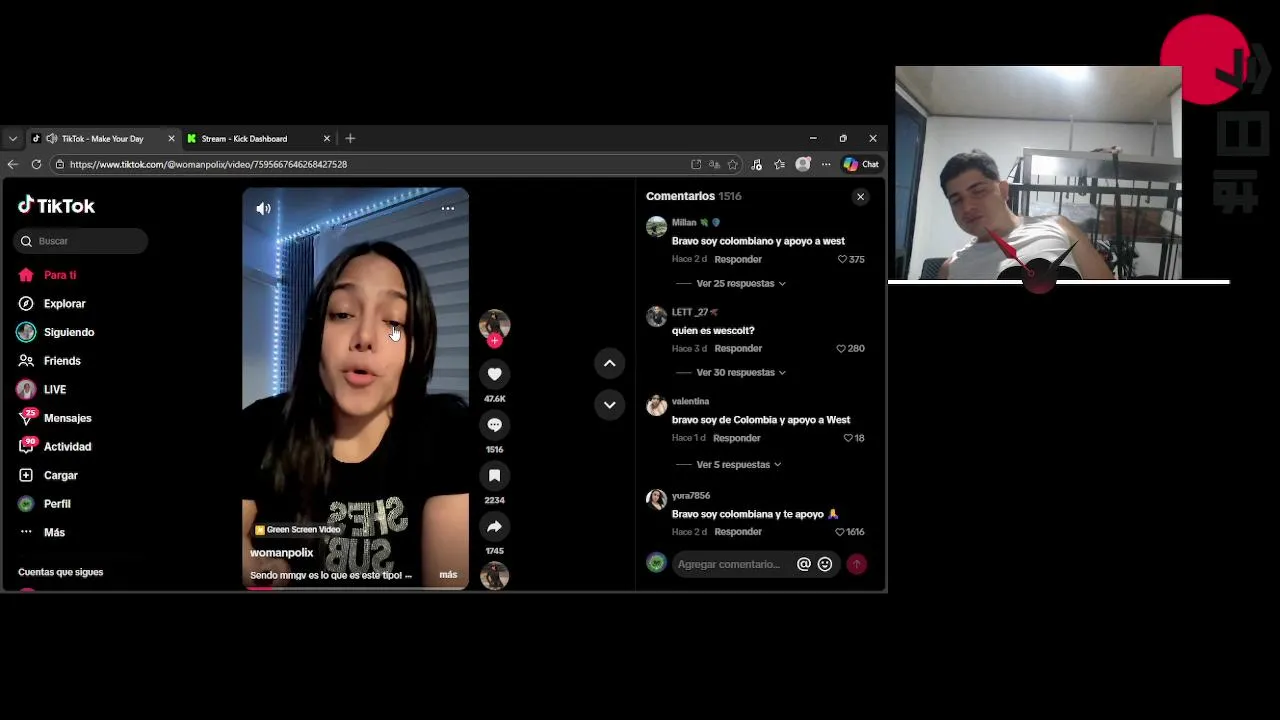1280x720 pixels.
Task: Open valentina's profile username
Action: pos(690,402)
